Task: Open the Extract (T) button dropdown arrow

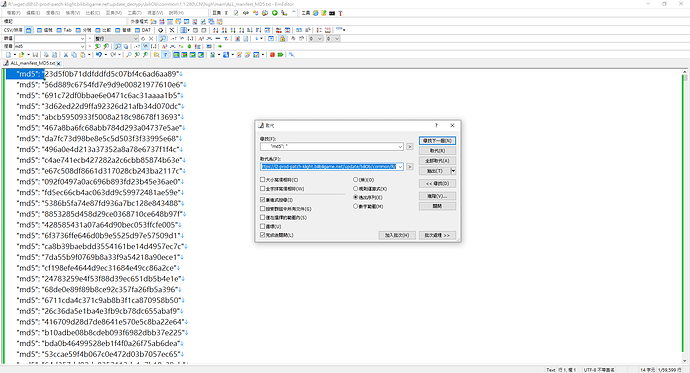Action: pyautogui.click(x=453, y=171)
